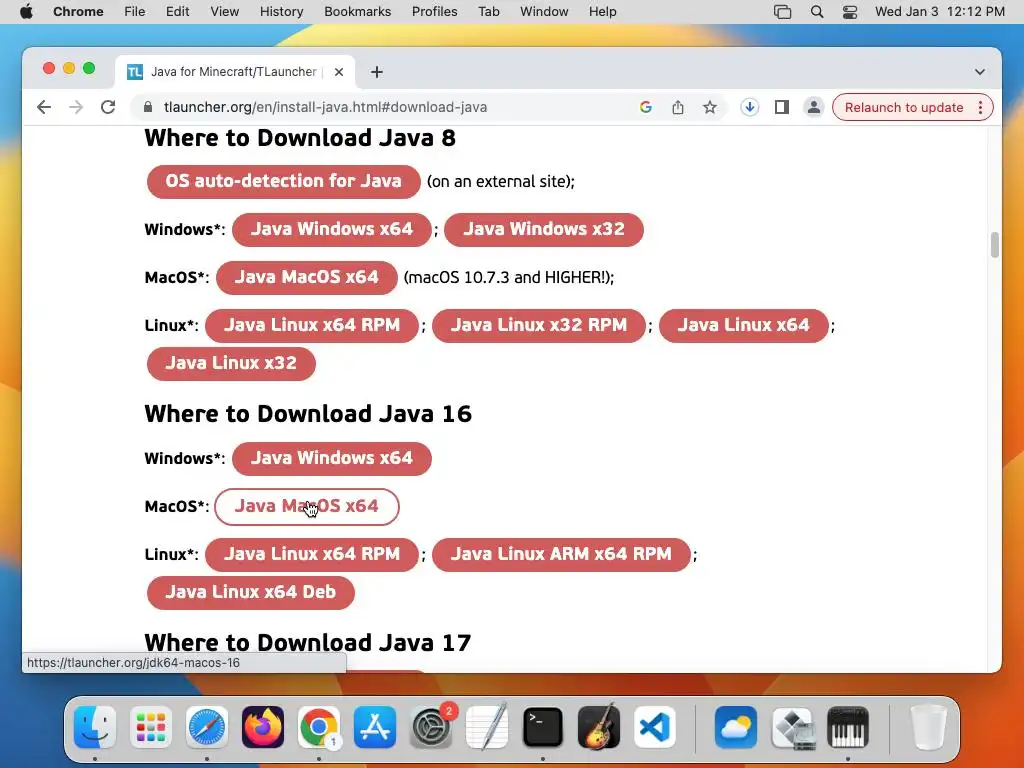This screenshot has height=768, width=1024.
Task: Open Control Center in menu bar
Action: tap(850, 12)
